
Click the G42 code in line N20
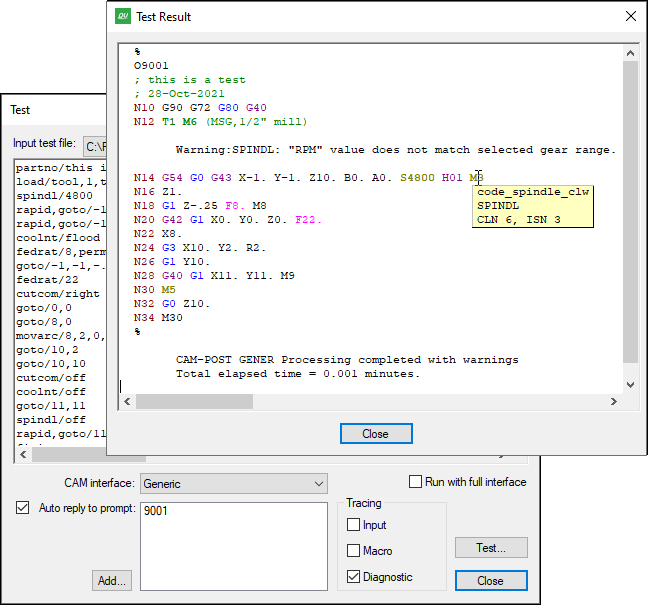(x=172, y=220)
